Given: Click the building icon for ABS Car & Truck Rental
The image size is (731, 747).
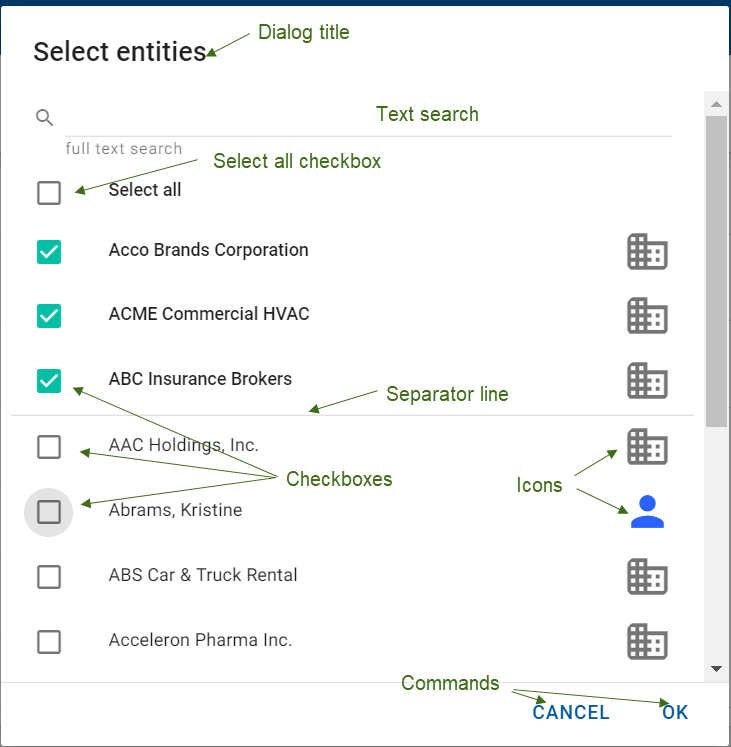Looking at the screenshot, I should tap(647, 577).
